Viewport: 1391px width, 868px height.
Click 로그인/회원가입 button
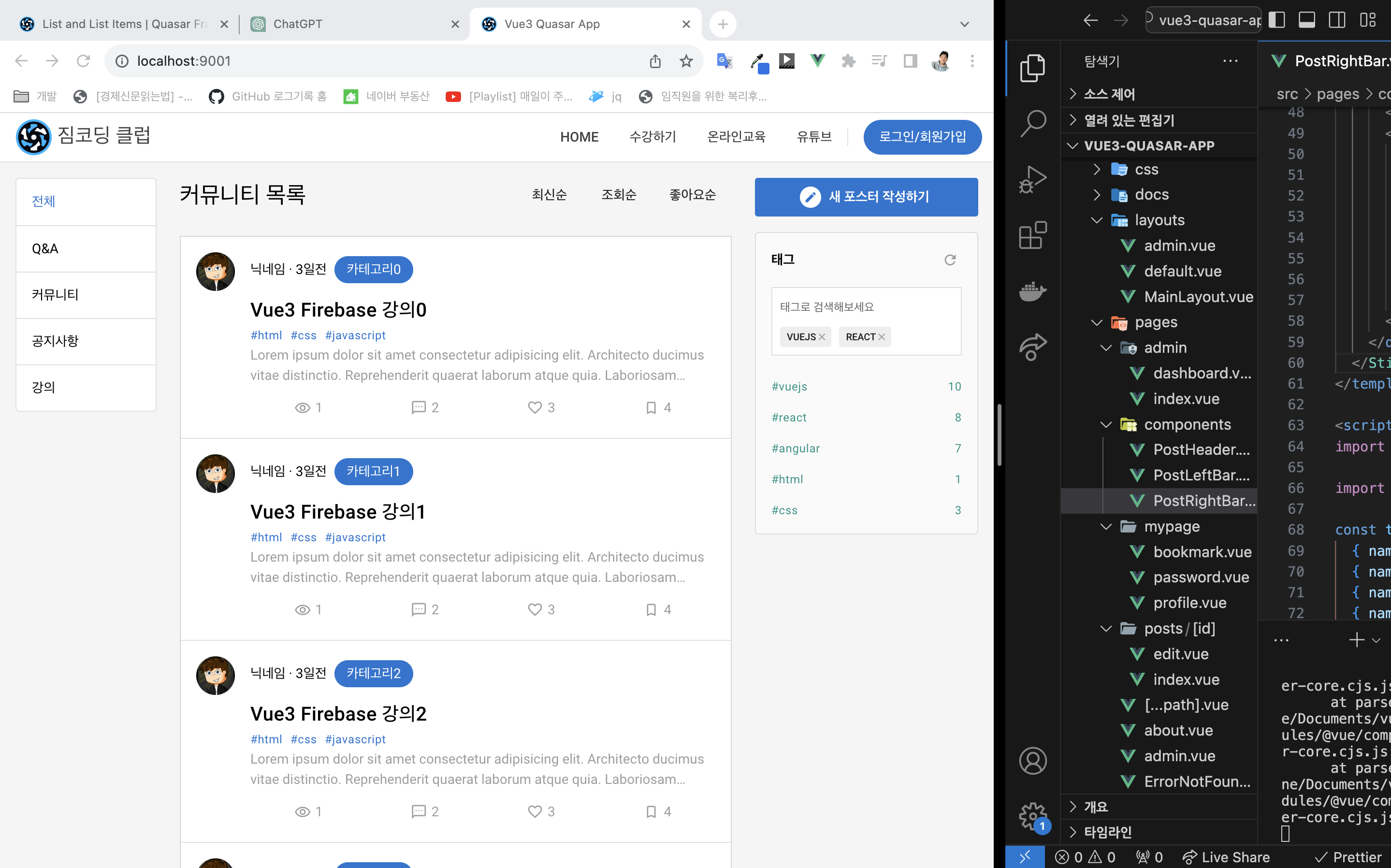922,137
